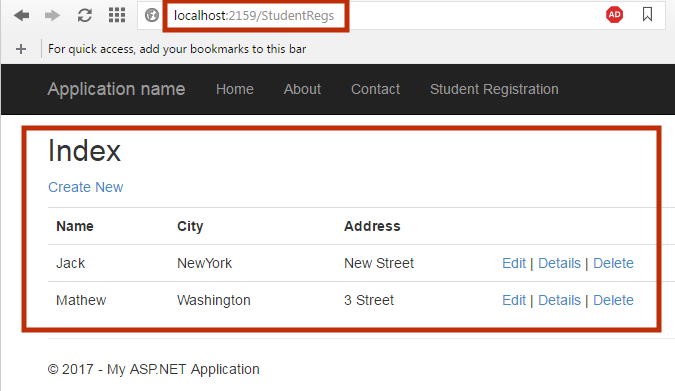Select the Washington city cell
Image resolution: width=675 pixels, height=391 pixels.
pyautogui.click(x=214, y=301)
